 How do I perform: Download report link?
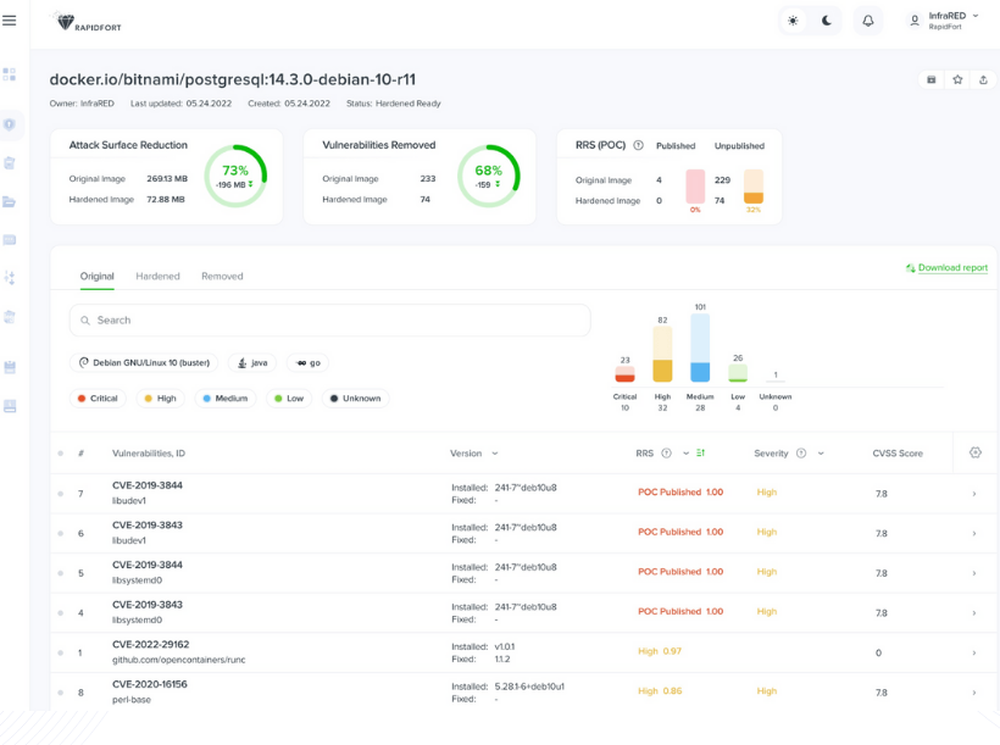[x=947, y=268]
